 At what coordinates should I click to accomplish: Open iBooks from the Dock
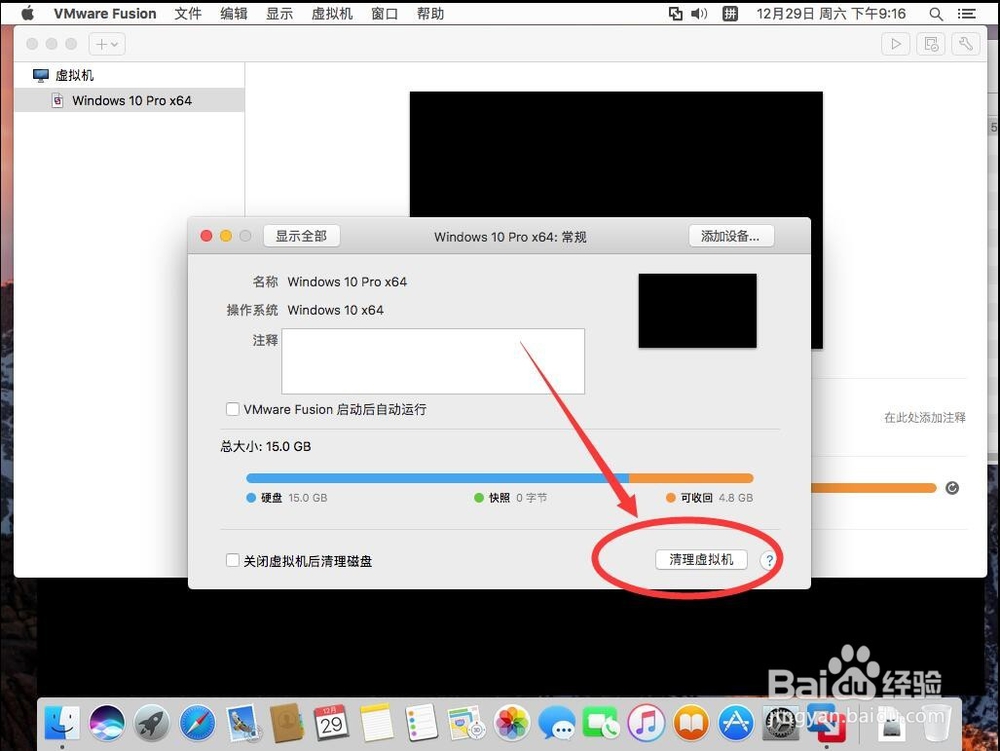click(x=691, y=723)
